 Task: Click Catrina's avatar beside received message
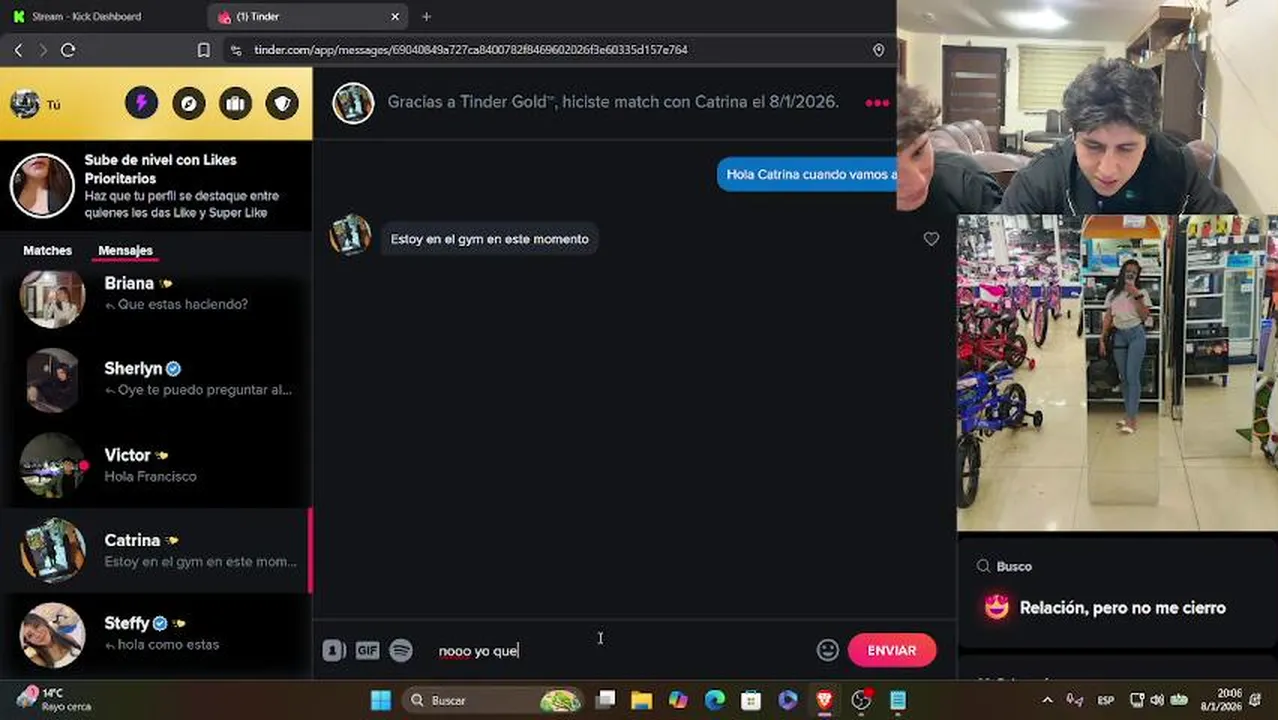pos(350,235)
